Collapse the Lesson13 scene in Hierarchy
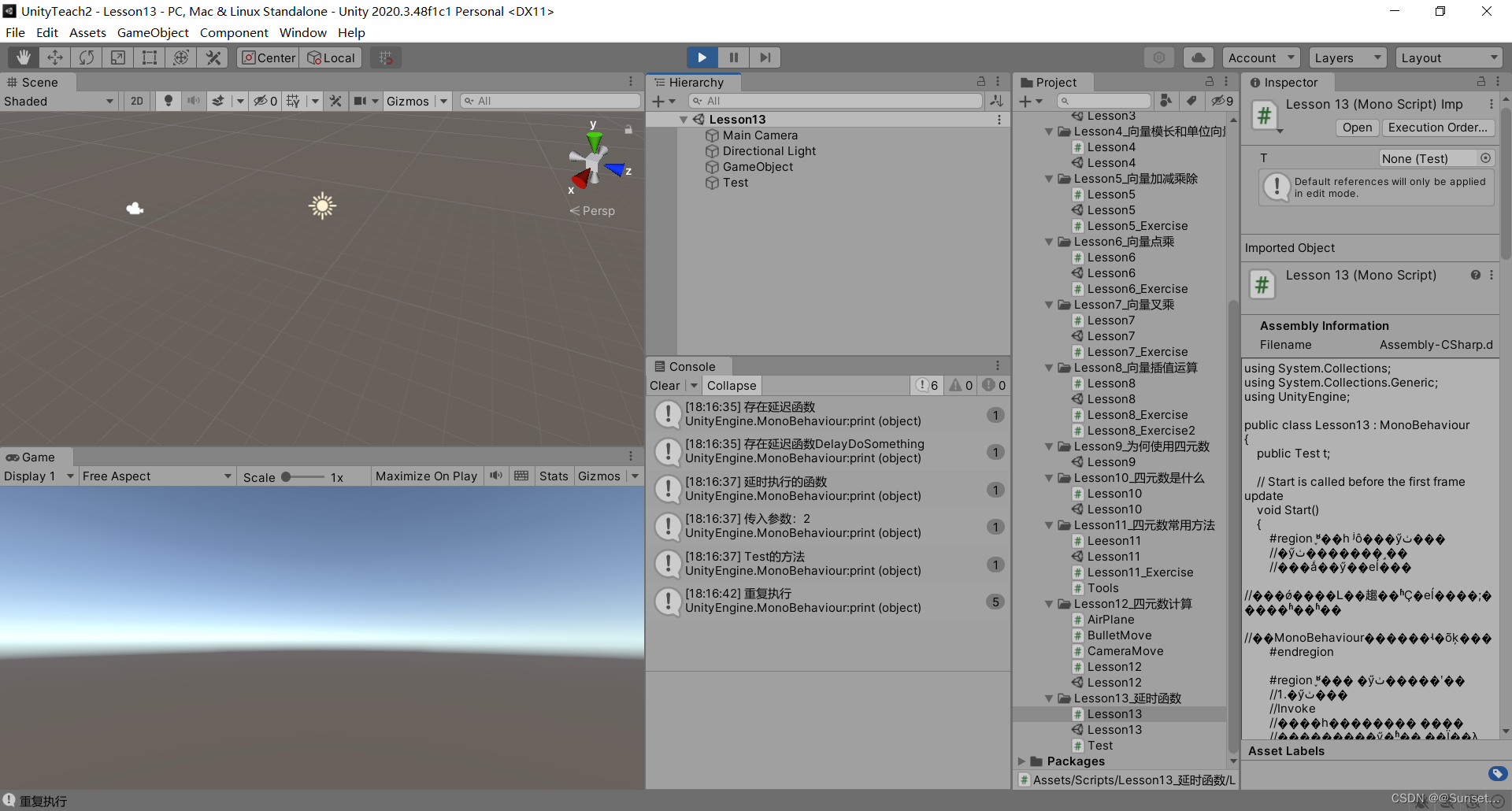This screenshot has width=1512, height=811. 684,120
